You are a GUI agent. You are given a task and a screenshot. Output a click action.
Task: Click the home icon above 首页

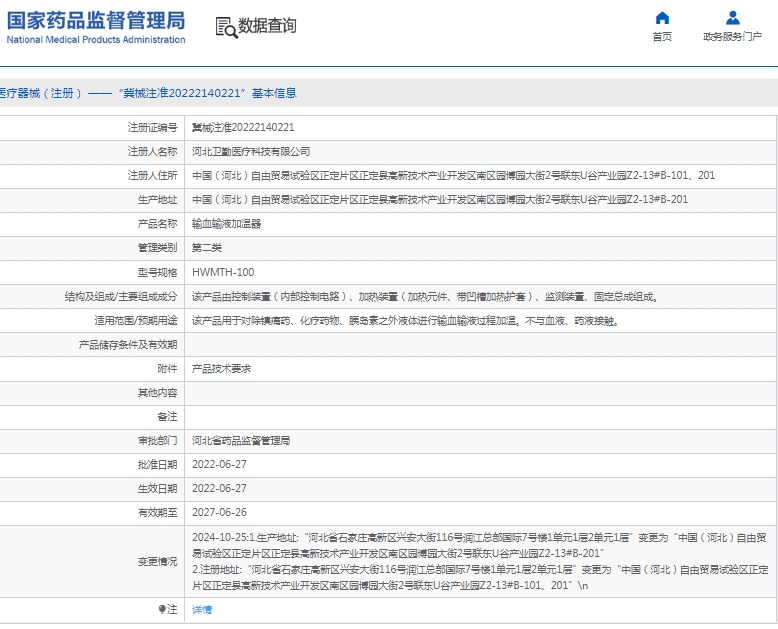click(662, 18)
